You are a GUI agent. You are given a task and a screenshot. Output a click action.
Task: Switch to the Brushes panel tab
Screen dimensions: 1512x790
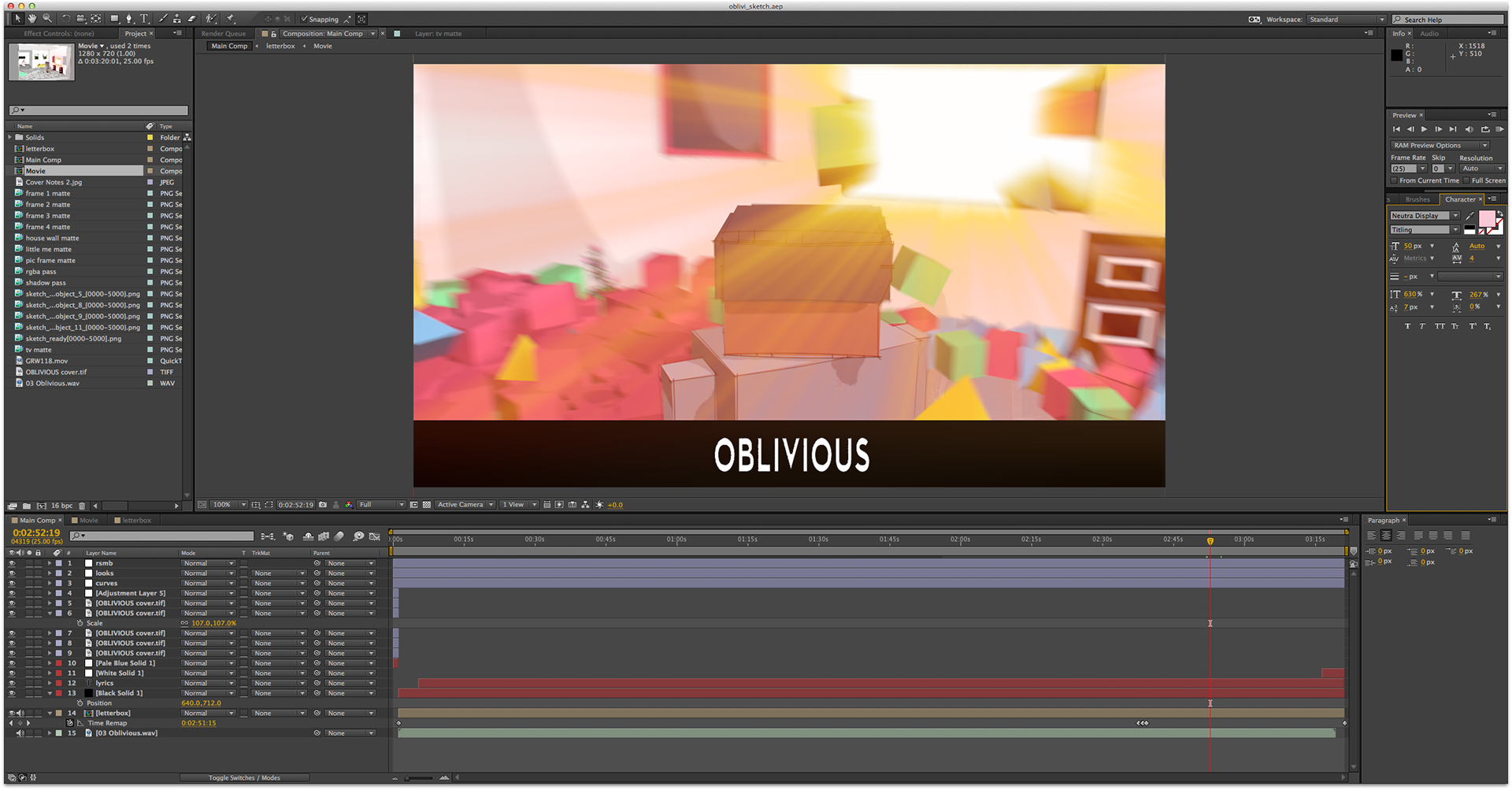1417,199
